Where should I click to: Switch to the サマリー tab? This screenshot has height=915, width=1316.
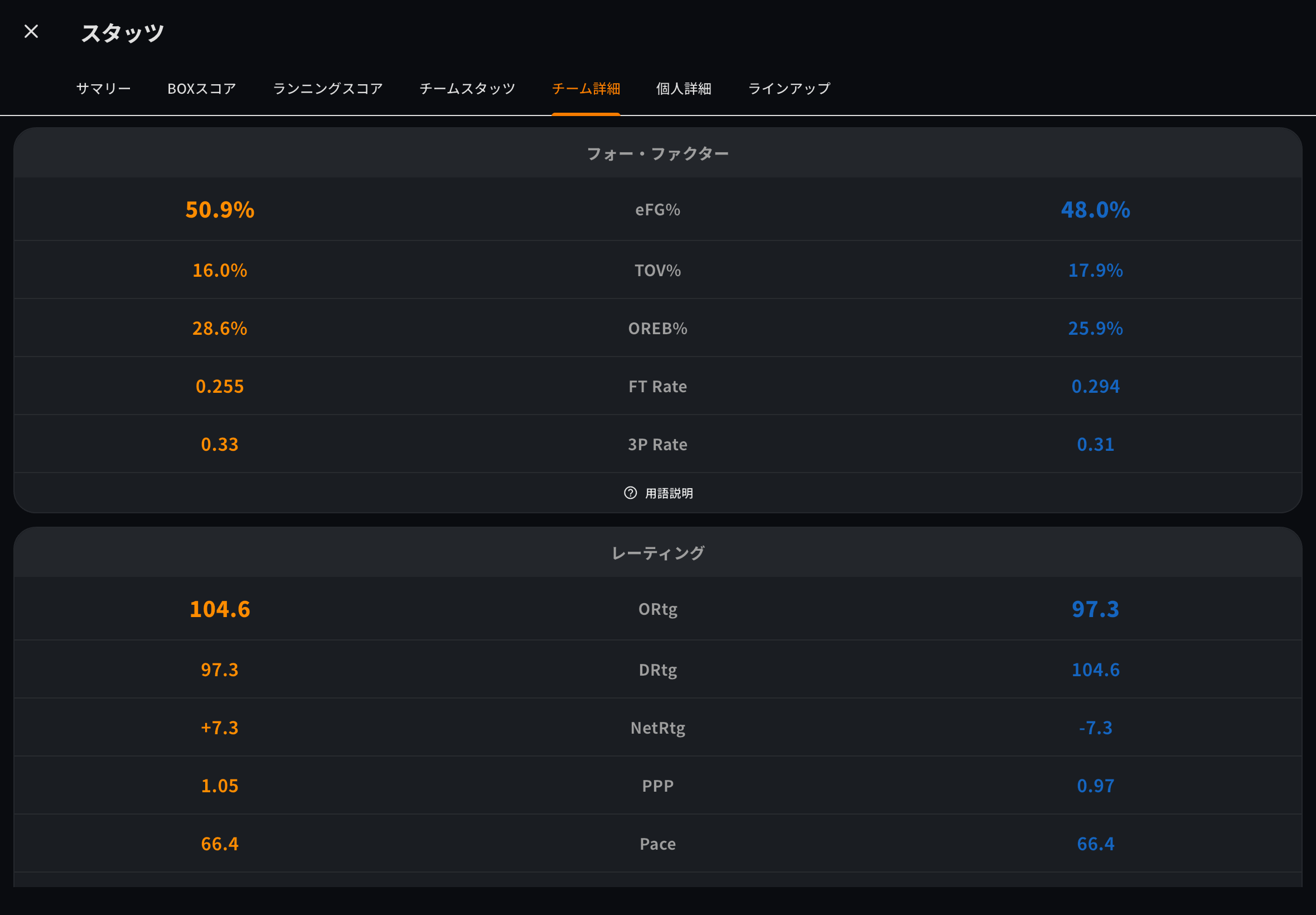point(104,88)
